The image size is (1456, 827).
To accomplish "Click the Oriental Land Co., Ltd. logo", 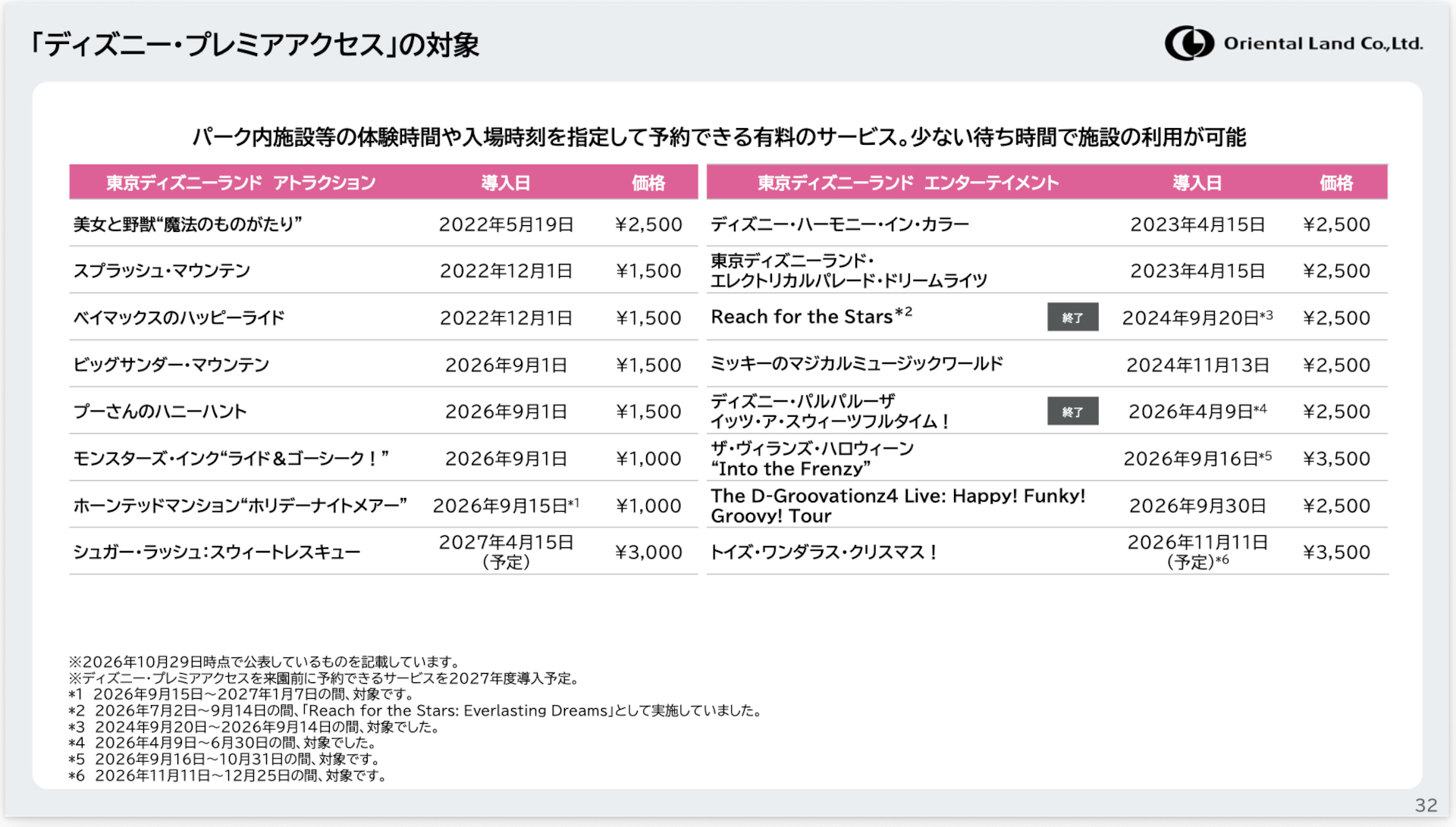I will (1294, 43).
